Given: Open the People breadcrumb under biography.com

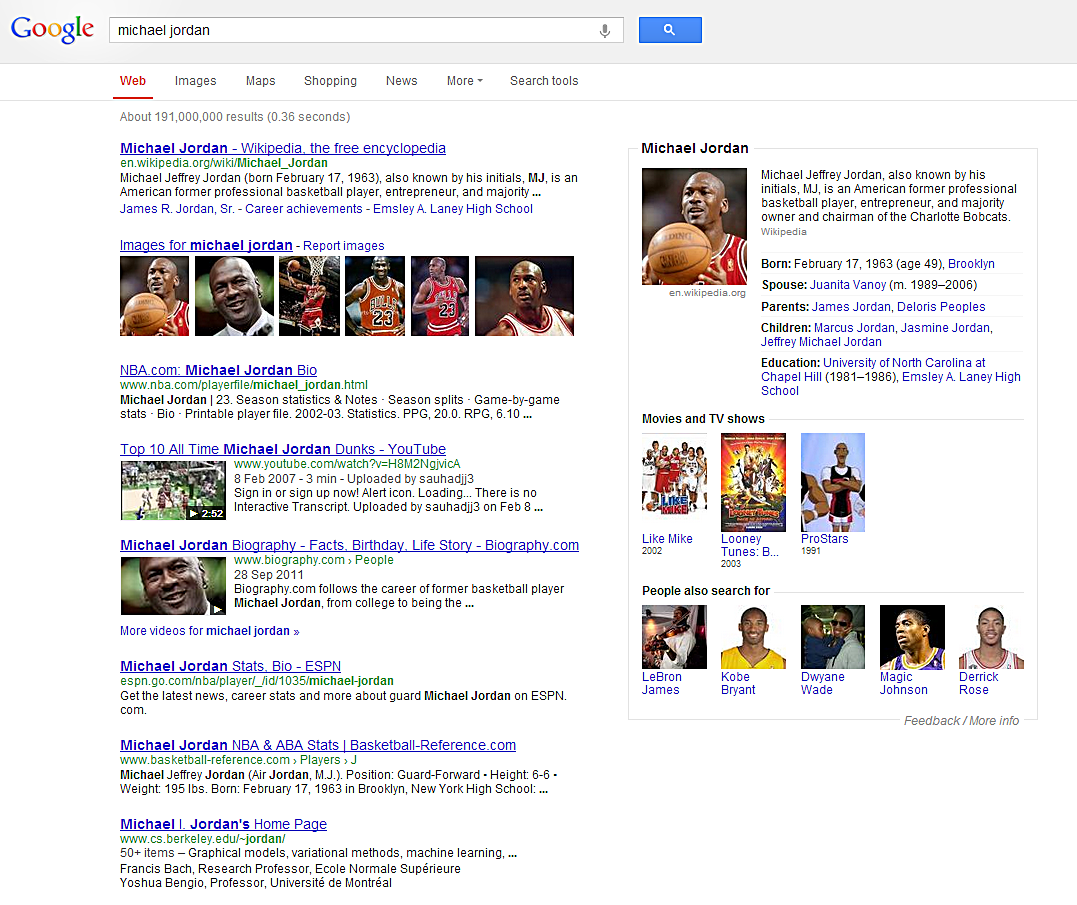Looking at the screenshot, I should tap(374, 560).
